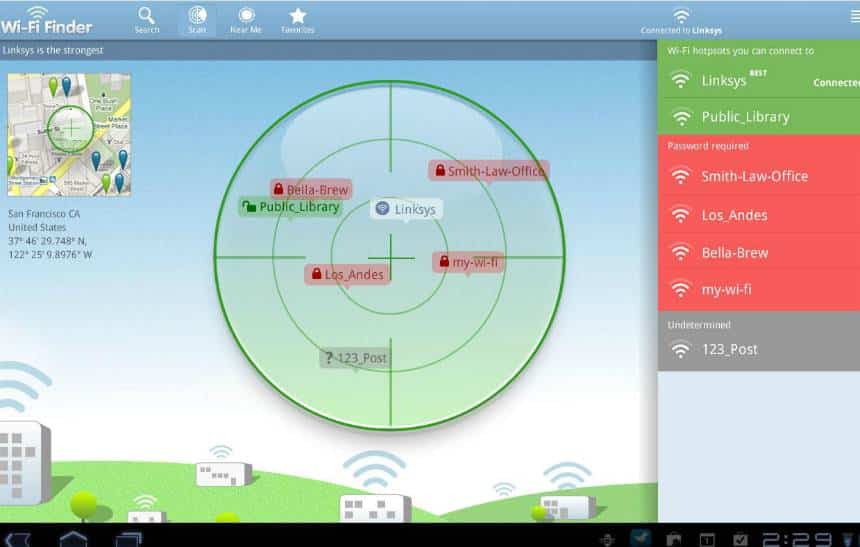This screenshot has width=860, height=547.
Task: Open the Search tab
Action: 146,20
